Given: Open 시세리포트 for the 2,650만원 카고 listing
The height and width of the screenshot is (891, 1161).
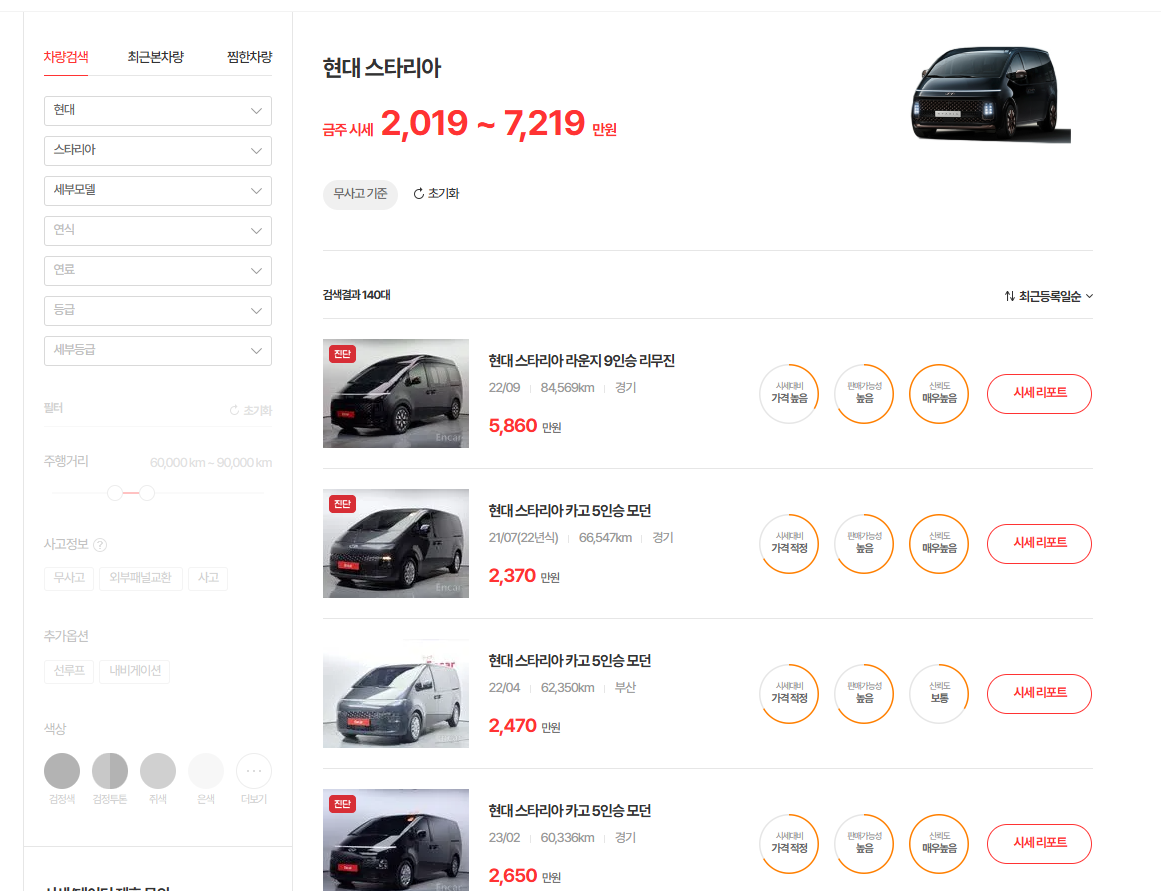Looking at the screenshot, I should pyautogui.click(x=1040, y=844).
